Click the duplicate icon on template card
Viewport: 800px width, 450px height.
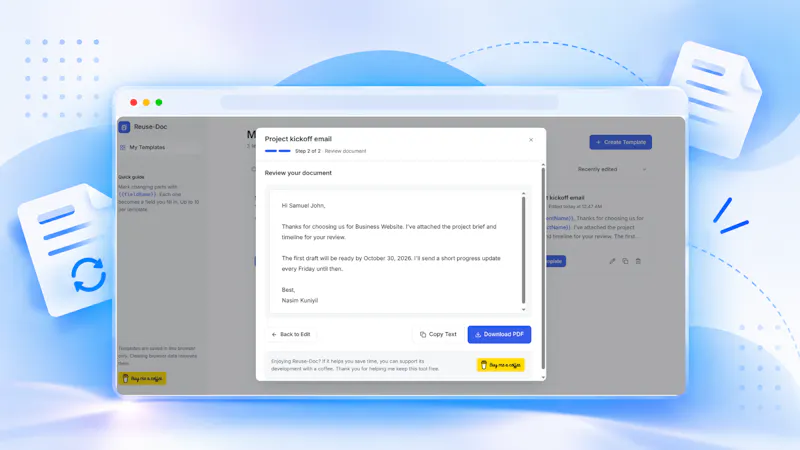625,261
